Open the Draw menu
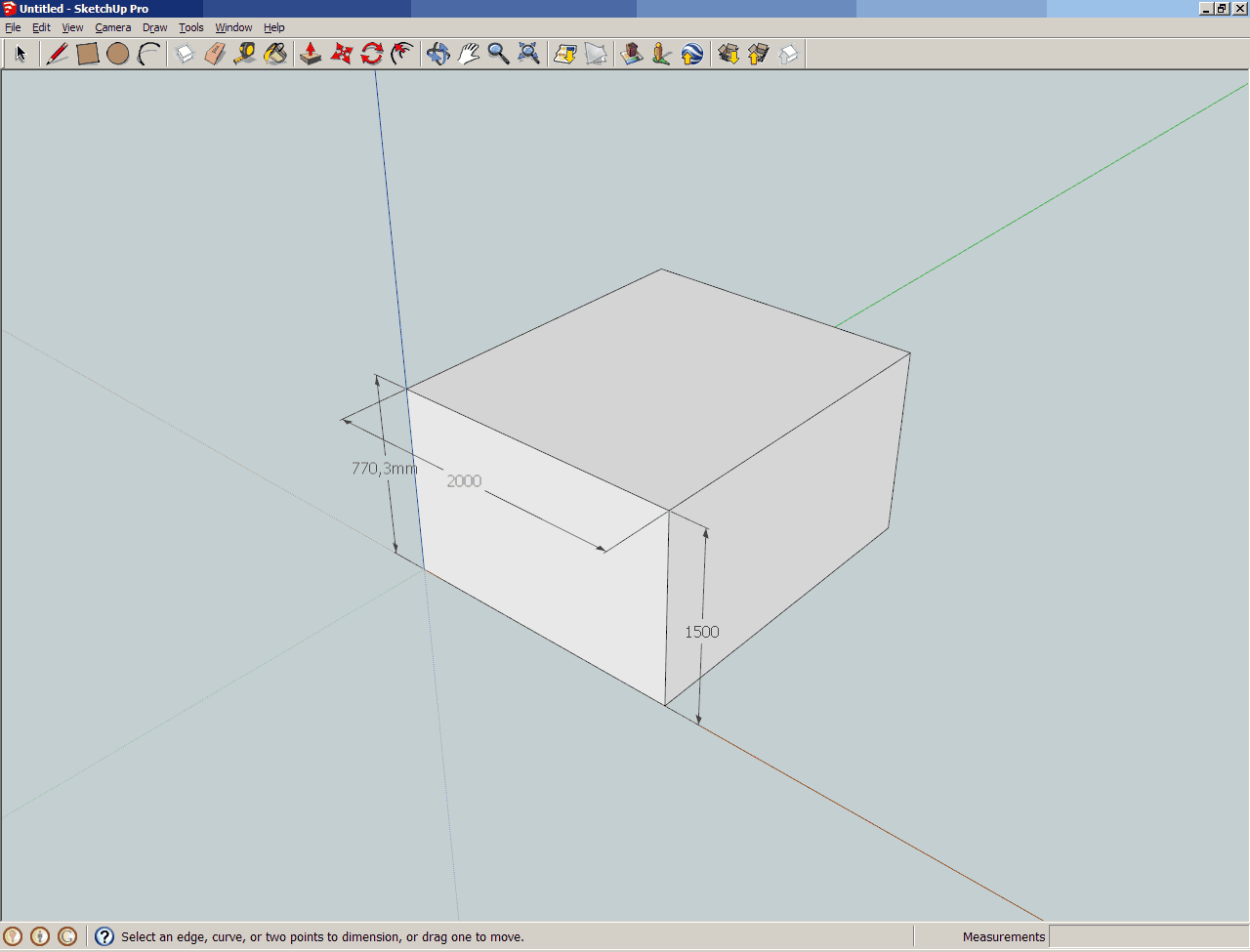 coord(154,27)
